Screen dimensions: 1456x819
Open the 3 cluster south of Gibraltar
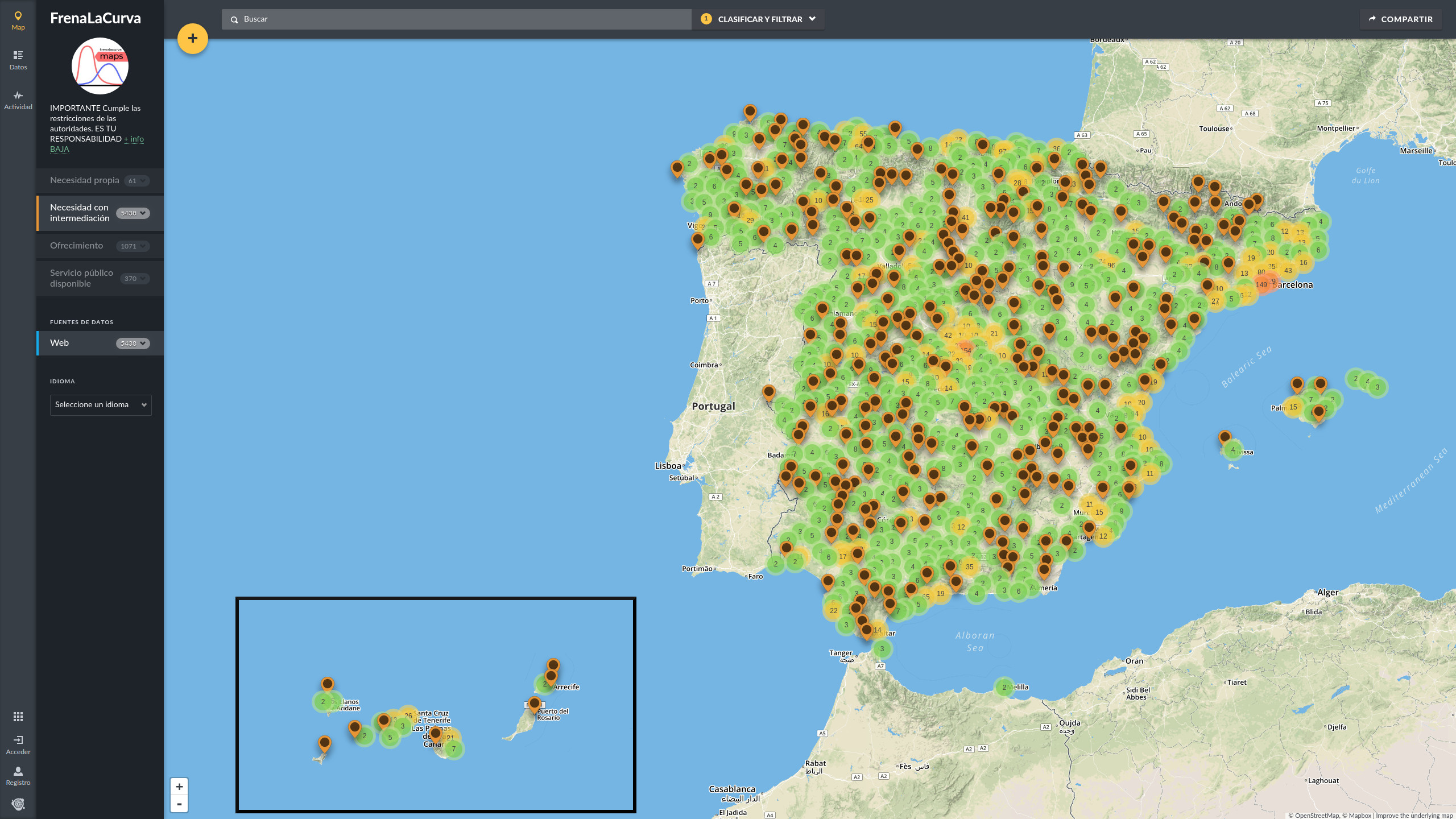tap(882, 649)
